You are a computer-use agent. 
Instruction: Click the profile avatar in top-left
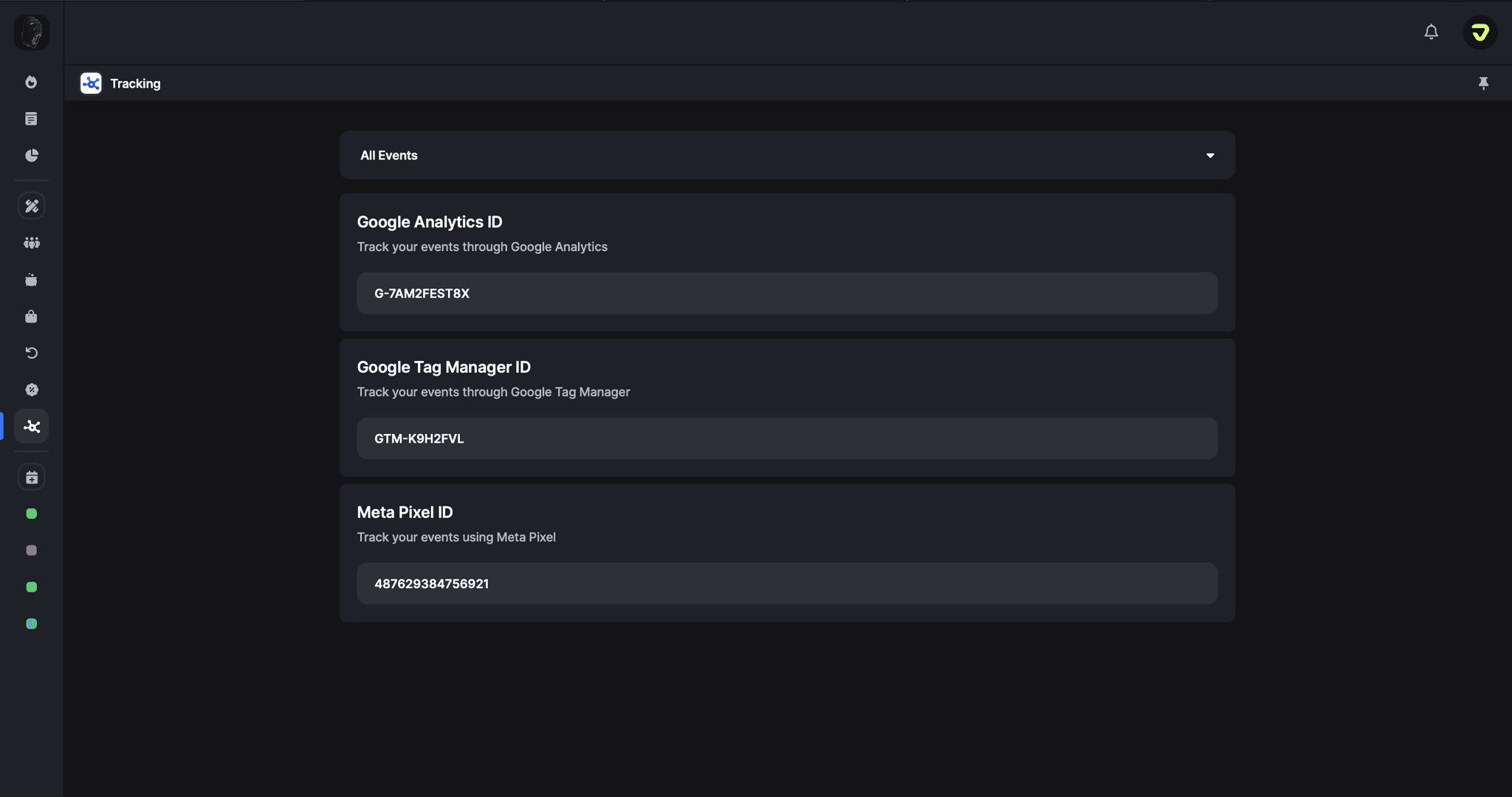coord(30,32)
